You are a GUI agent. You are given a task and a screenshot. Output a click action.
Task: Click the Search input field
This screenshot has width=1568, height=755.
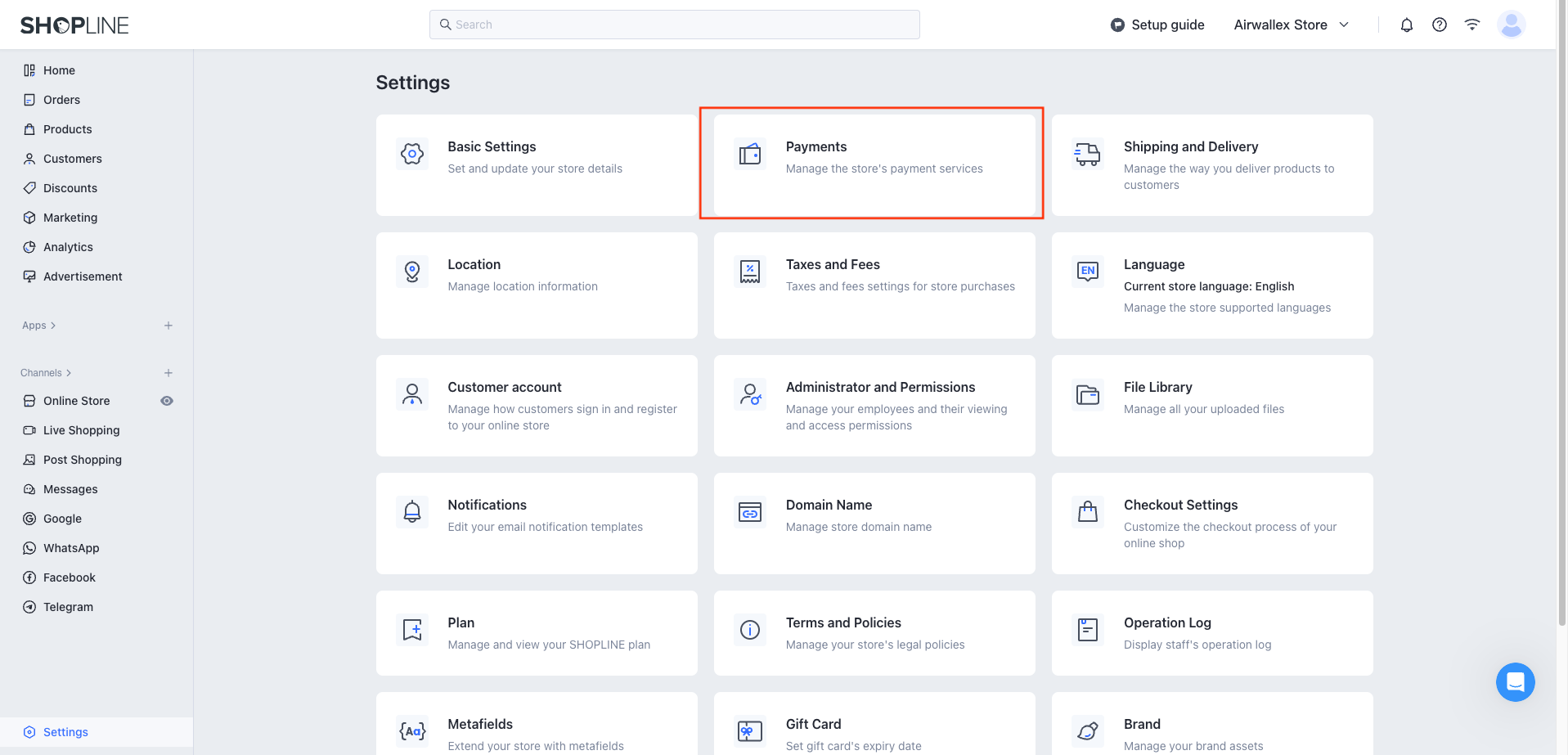point(674,25)
